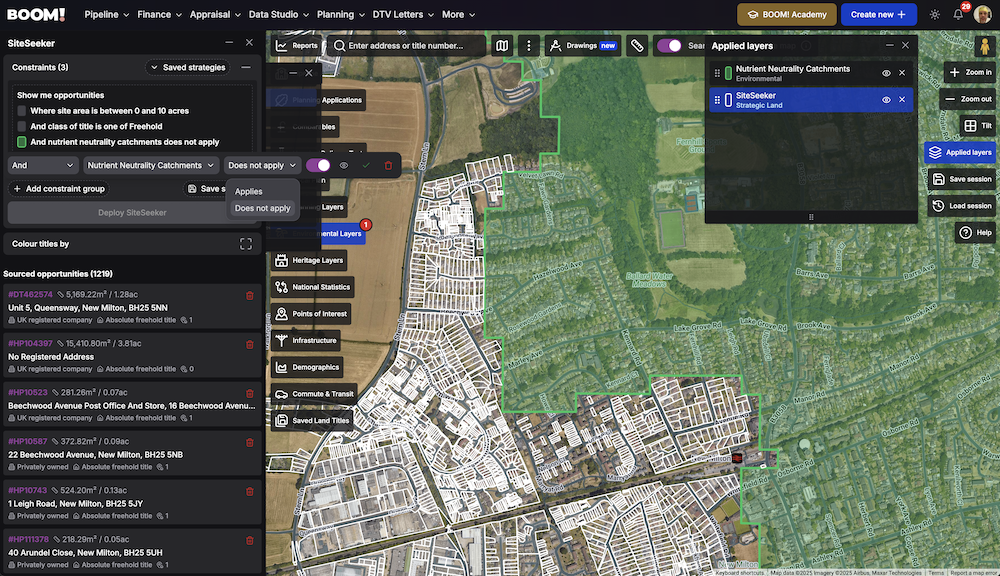Click Deploy SiteSeeker button
The height and width of the screenshot is (576, 1000).
(x=132, y=212)
